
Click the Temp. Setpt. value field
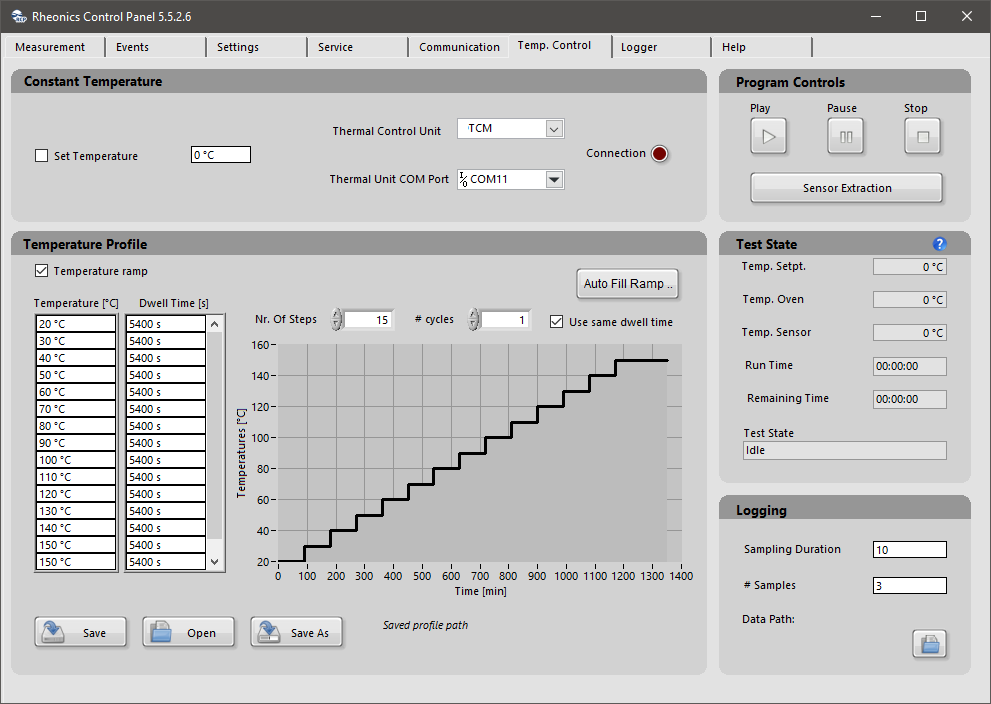coord(909,267)
